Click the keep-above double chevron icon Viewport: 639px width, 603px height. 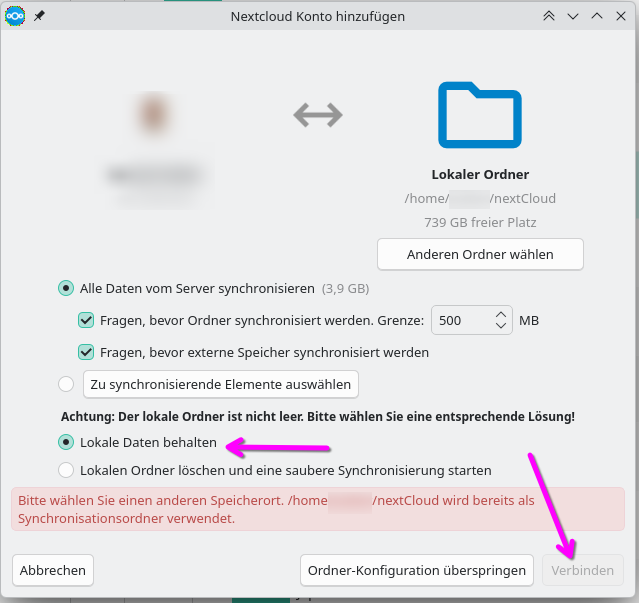click(549, 16)
